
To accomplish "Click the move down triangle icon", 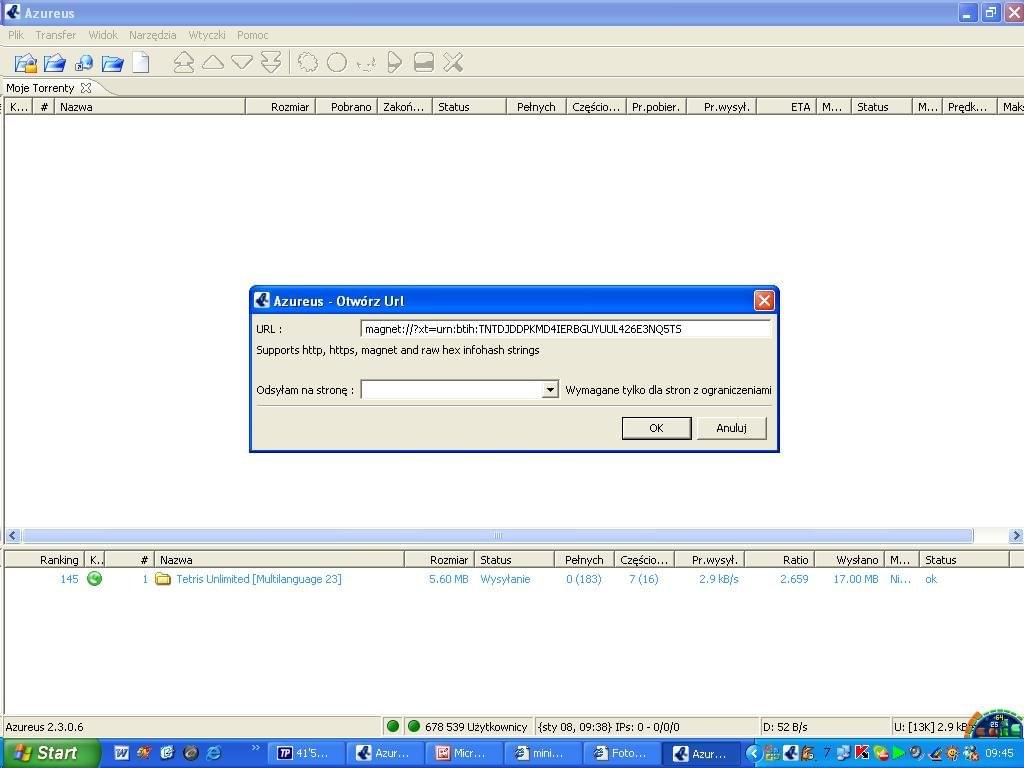I will [242, 62].
